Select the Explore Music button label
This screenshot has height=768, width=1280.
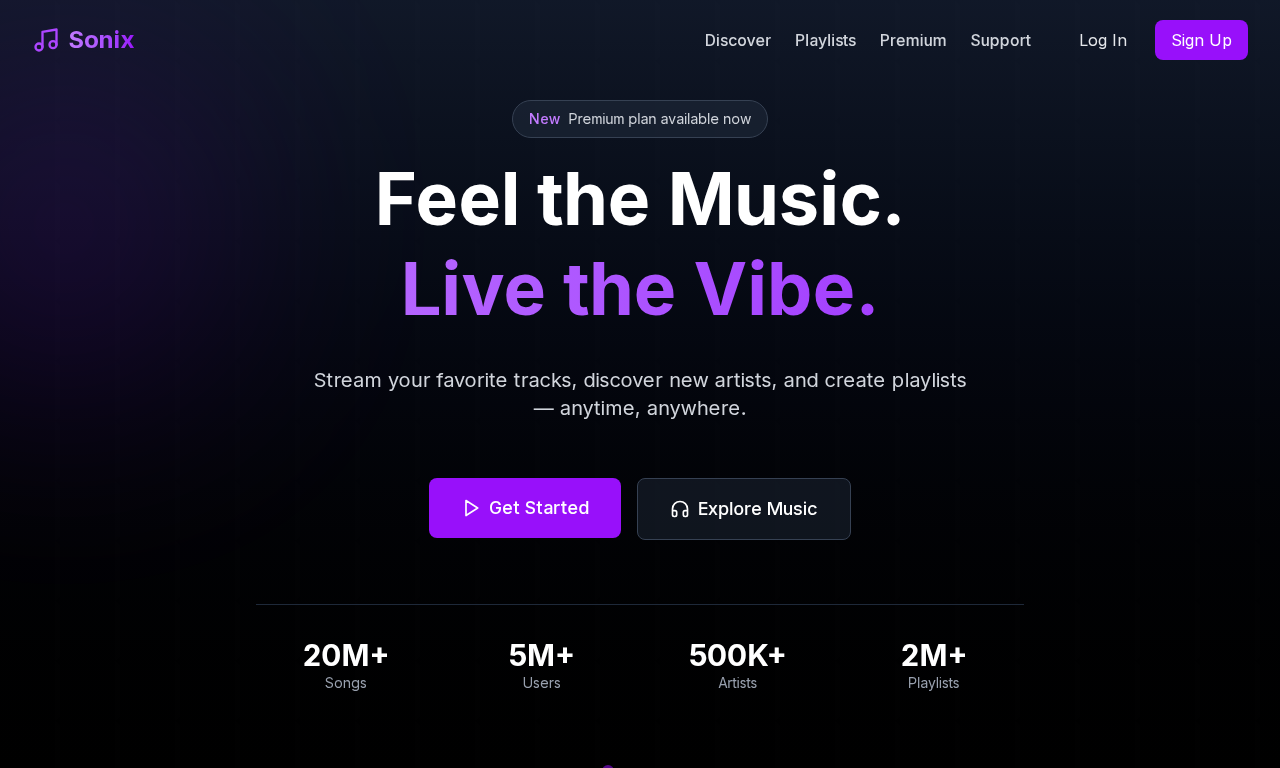coord(757,509)
